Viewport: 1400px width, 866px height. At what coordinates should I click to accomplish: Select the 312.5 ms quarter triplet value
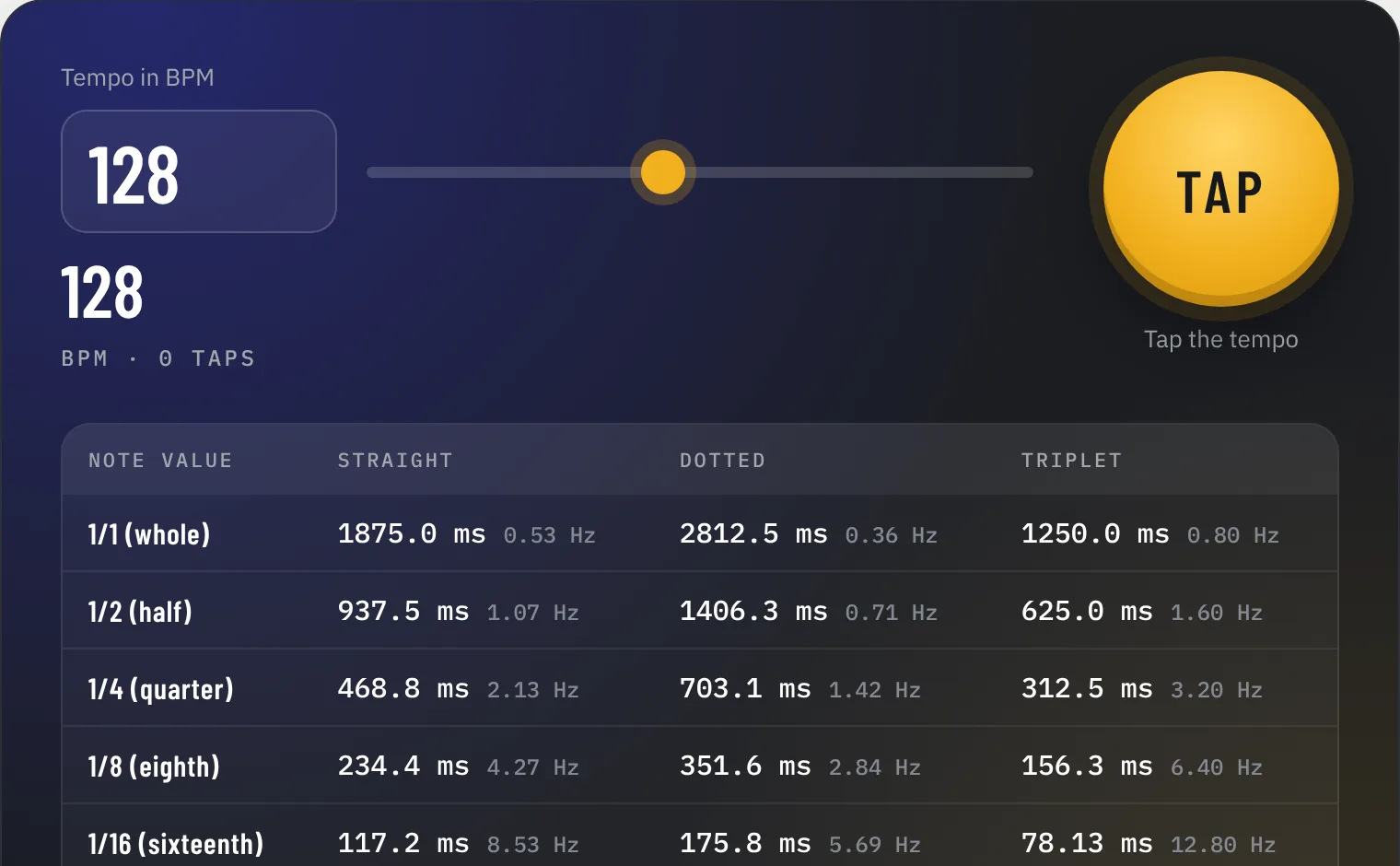pyautogui.click(x=1087, y=689)
